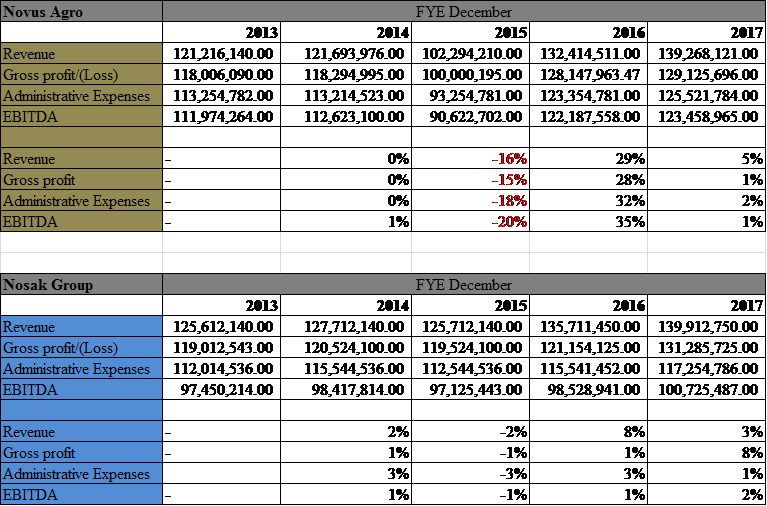Select cell with value 119,524,100.00

click(x=471, y=347)
